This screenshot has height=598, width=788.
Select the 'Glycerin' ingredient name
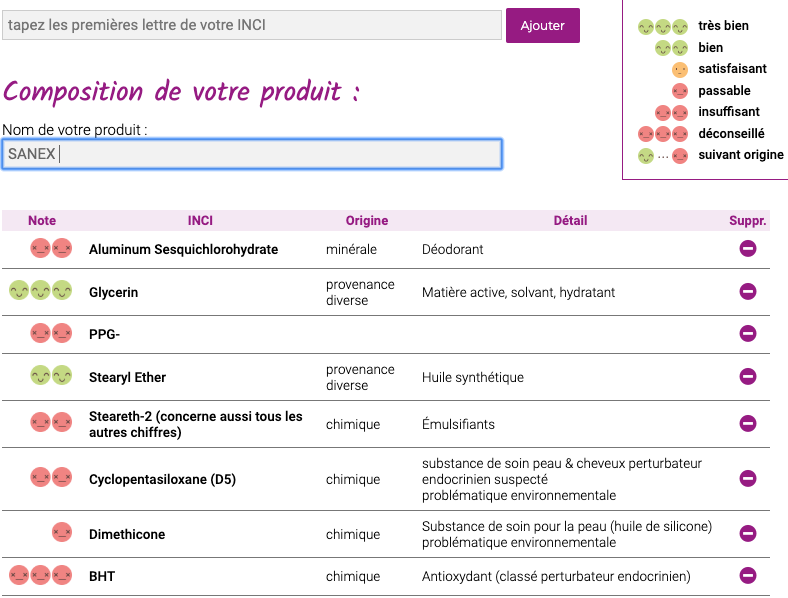point(114,292)
